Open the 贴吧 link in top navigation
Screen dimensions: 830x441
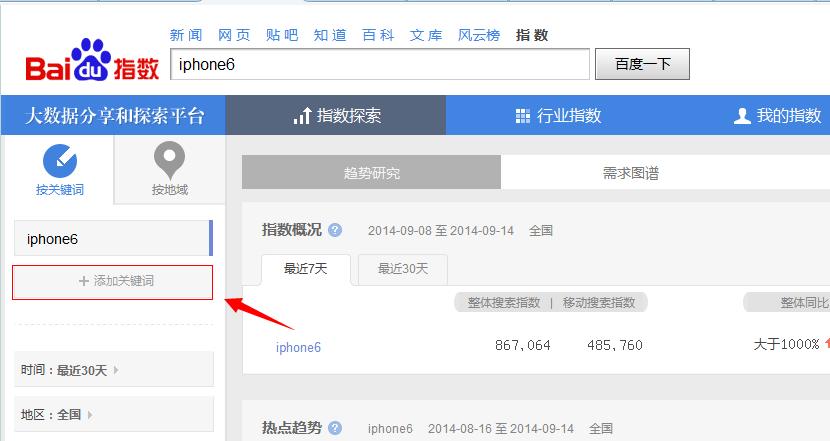point(282,35)
